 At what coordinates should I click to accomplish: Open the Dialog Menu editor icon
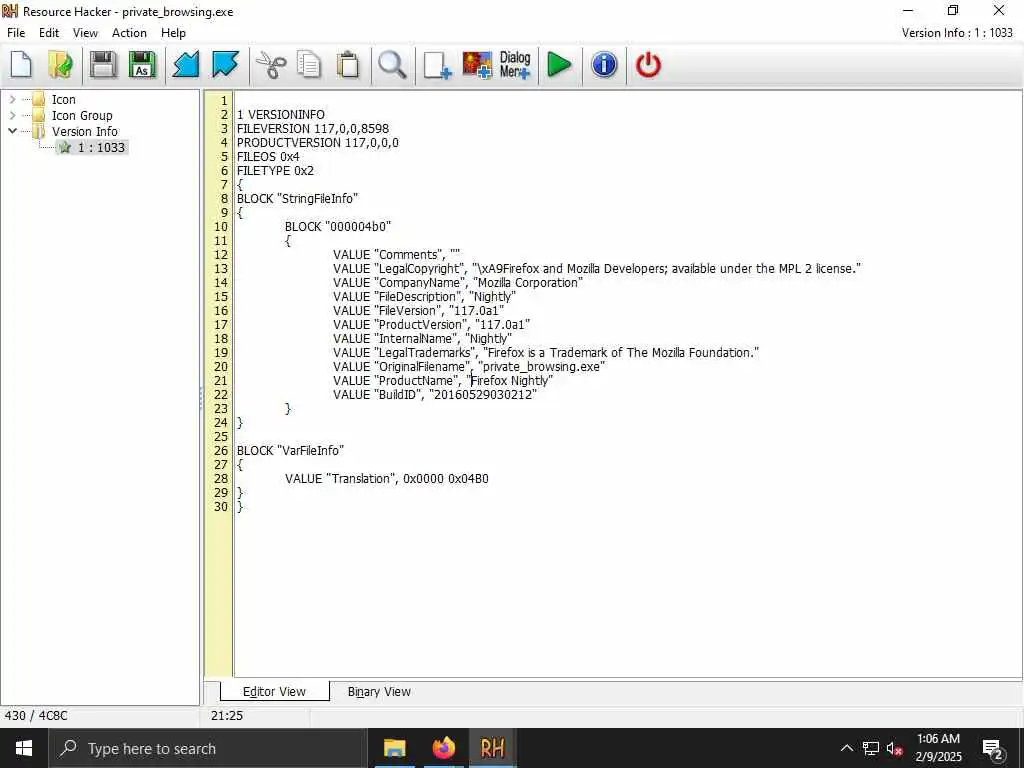click(x=515, y=65)
